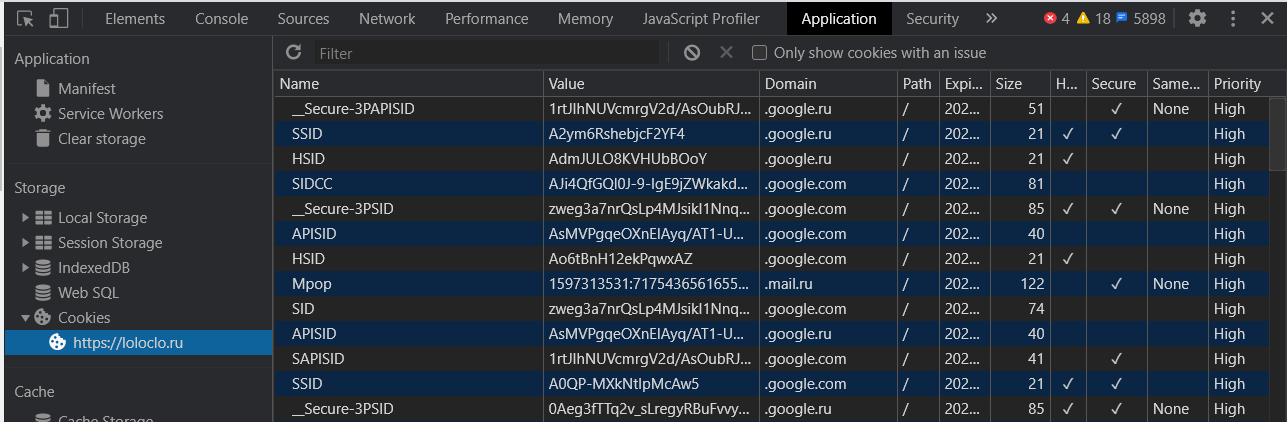Click the Local Storage grid icon
This screenshot has width=1287, height=422.
point(43,218)
